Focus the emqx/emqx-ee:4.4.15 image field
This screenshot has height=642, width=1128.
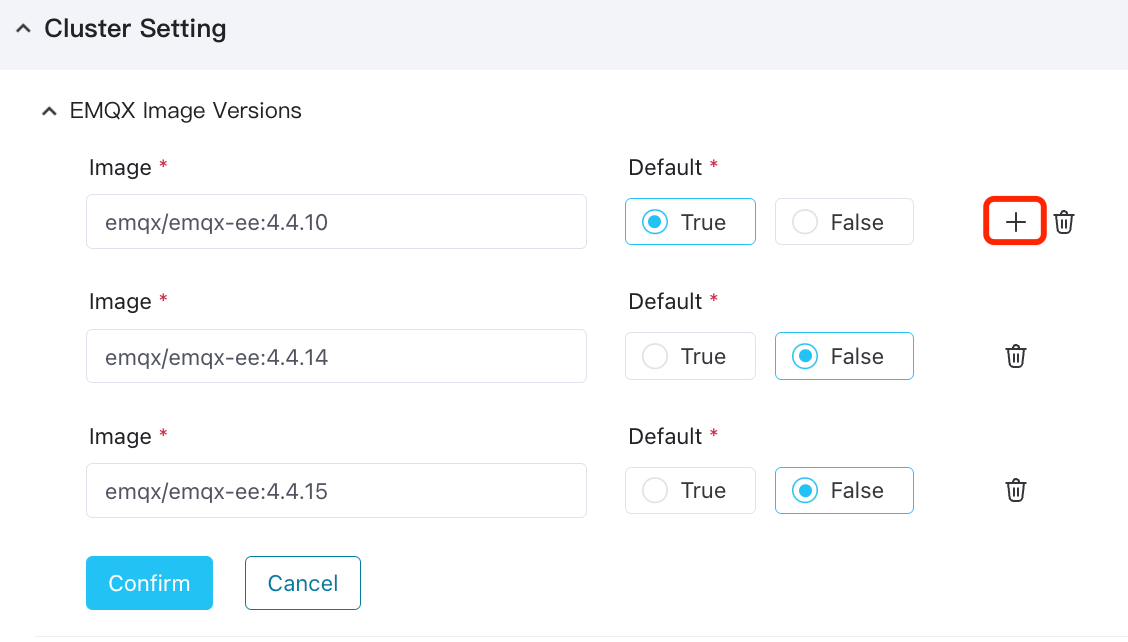click(x=336, y=490)
